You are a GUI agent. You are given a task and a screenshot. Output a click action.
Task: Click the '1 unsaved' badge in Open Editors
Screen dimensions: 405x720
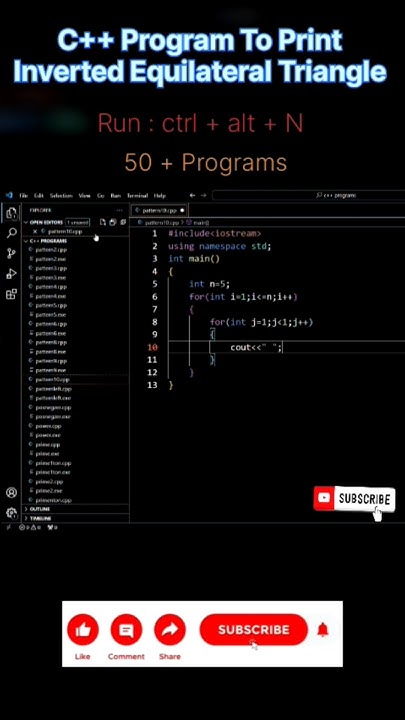click(78, 222)
